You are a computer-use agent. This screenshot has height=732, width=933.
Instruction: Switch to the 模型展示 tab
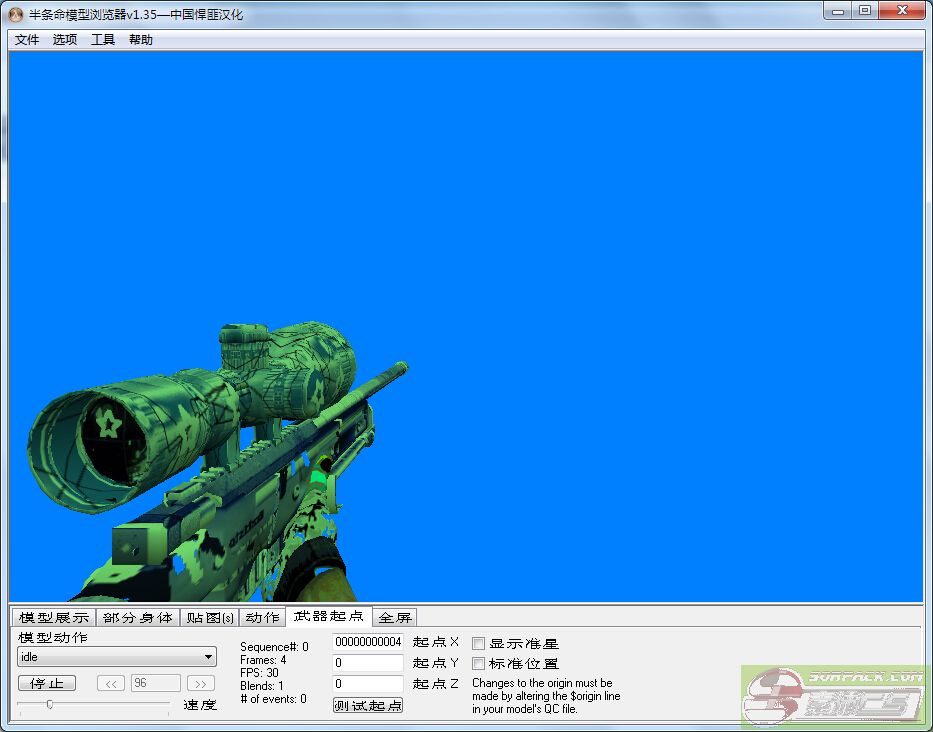54,617
